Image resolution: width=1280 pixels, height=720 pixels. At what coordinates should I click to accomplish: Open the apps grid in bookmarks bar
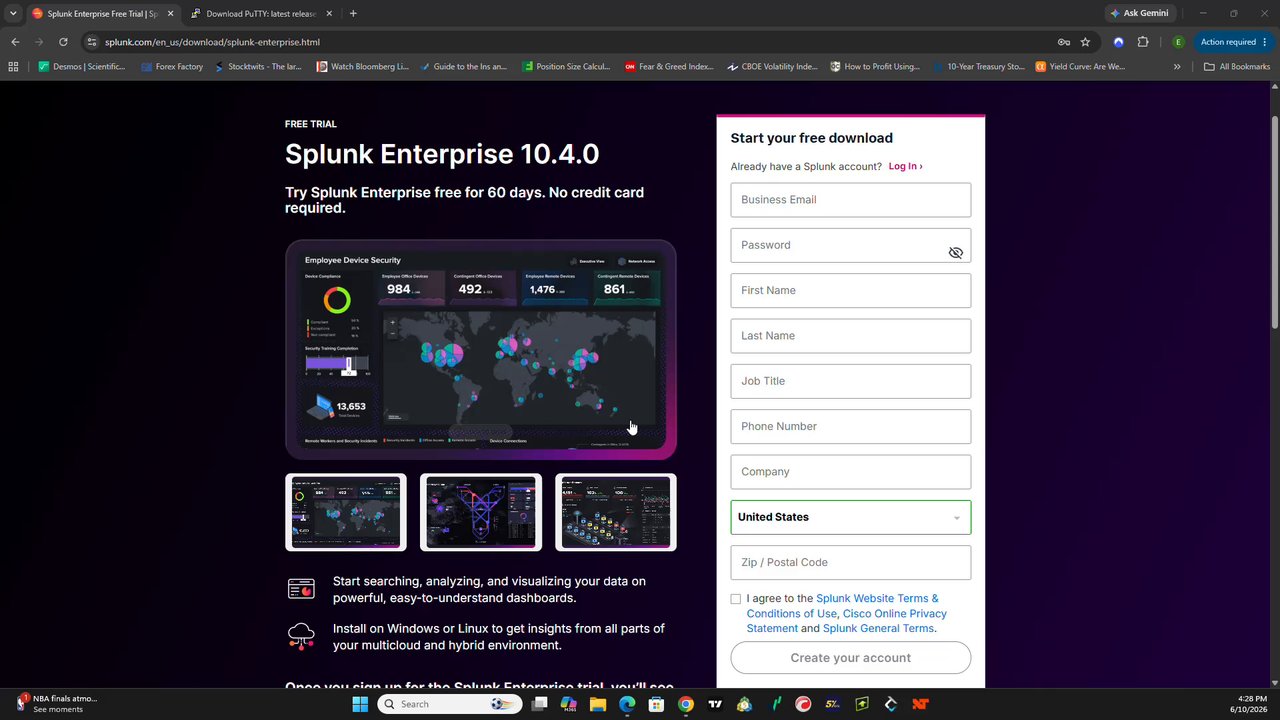point(13,67)
